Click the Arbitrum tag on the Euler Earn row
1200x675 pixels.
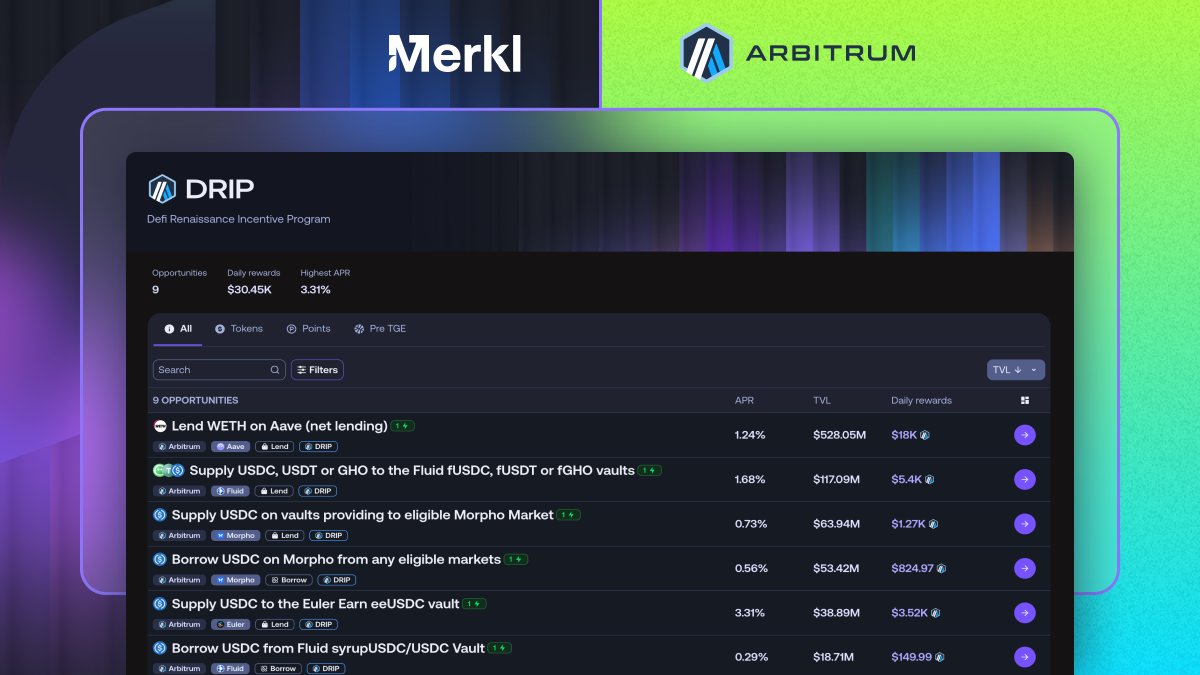(179, 624)
